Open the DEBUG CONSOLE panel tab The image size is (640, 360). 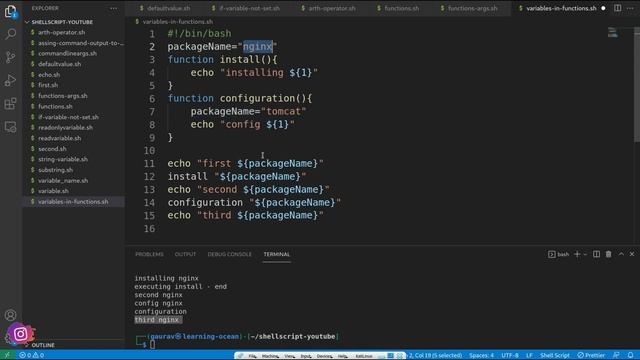pos(229,254)
